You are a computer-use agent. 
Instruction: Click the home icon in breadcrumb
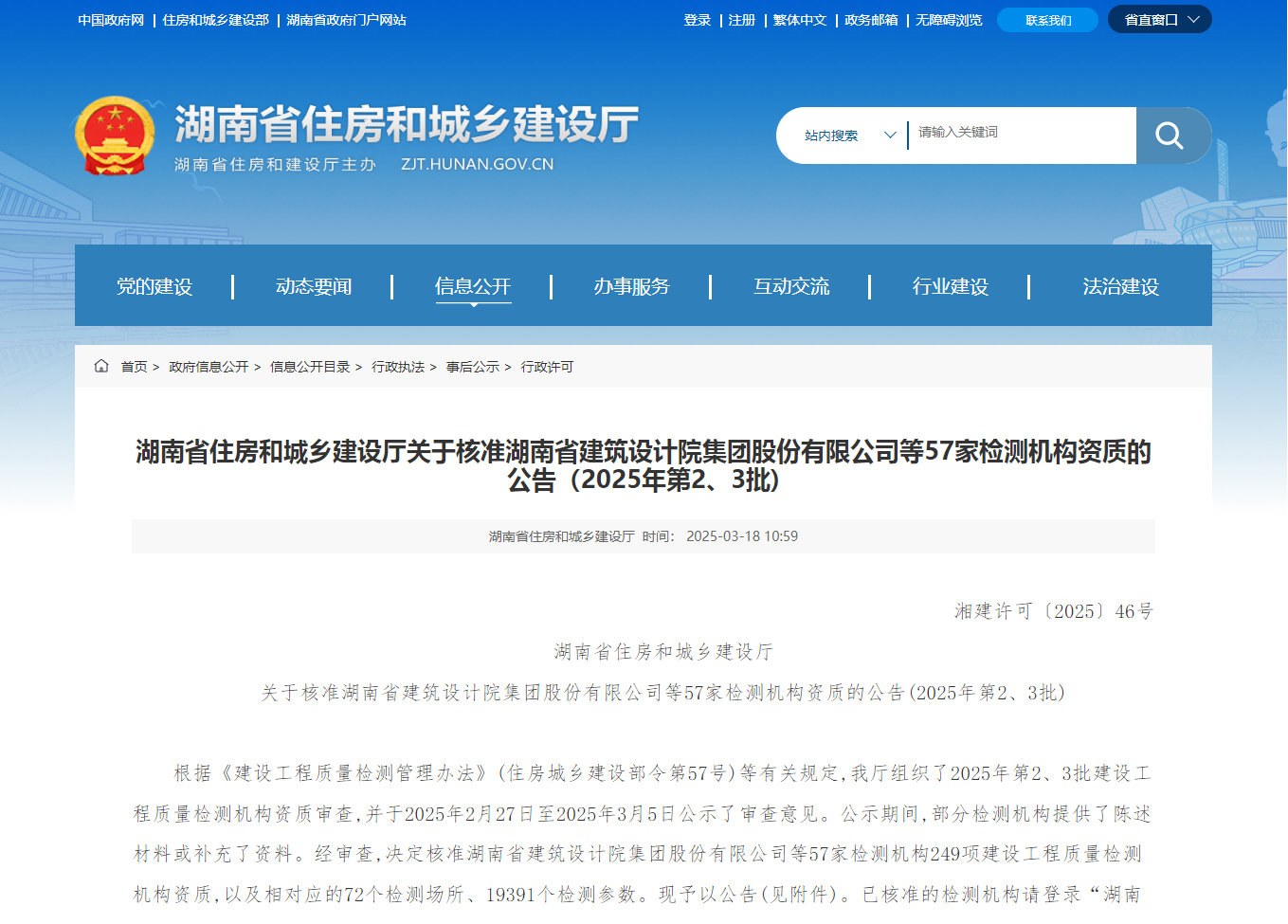tap(101, 366)
